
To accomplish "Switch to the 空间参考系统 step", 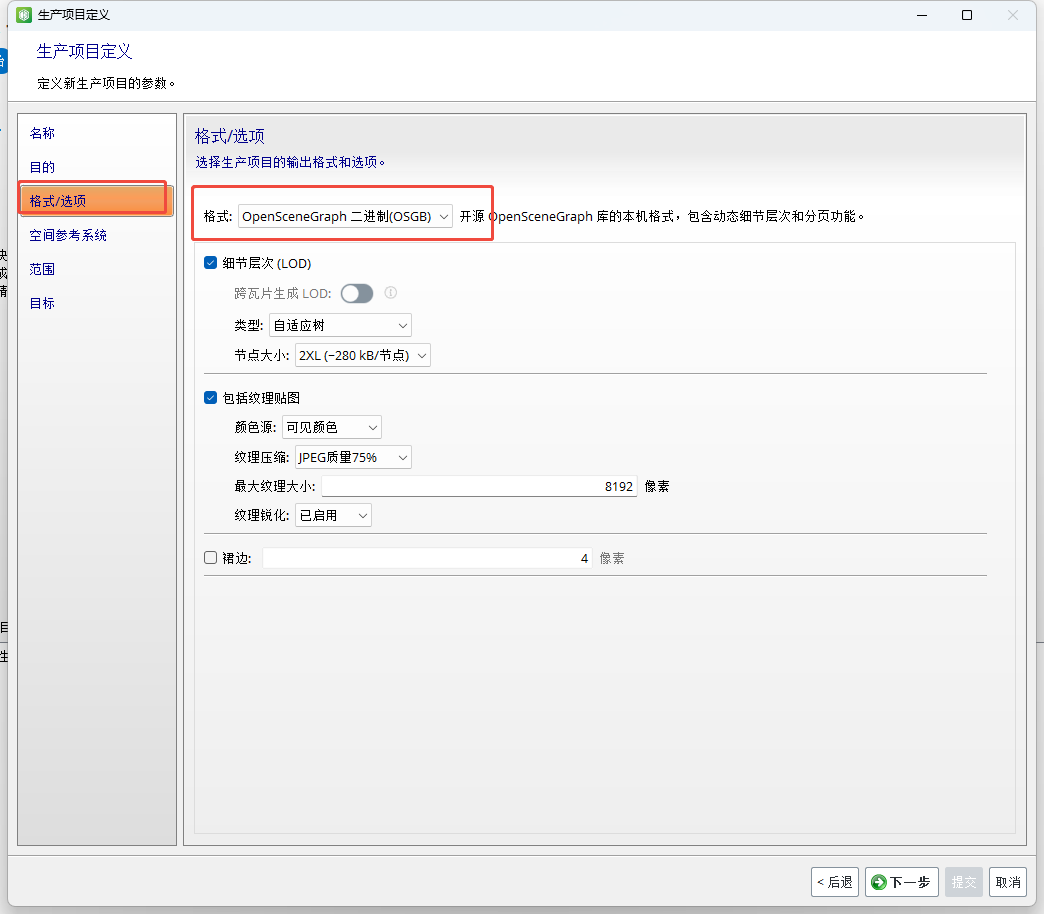I will point(68,235).
